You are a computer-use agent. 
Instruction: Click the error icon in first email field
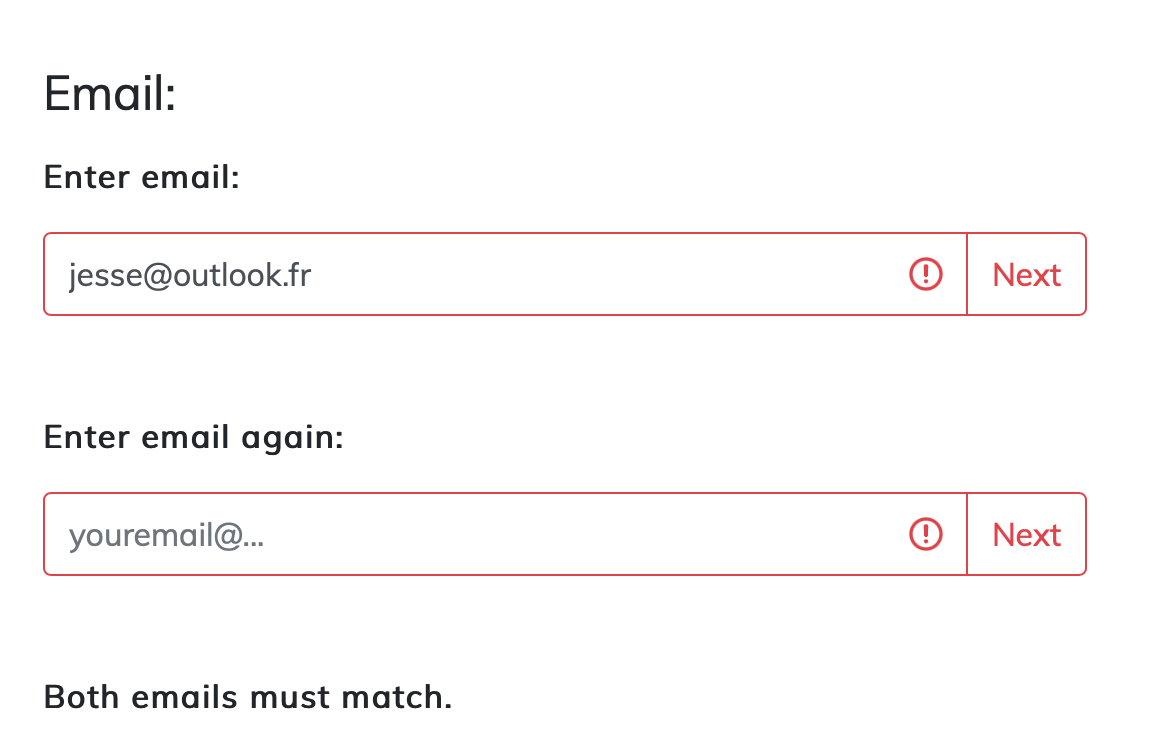click(926, 274)
